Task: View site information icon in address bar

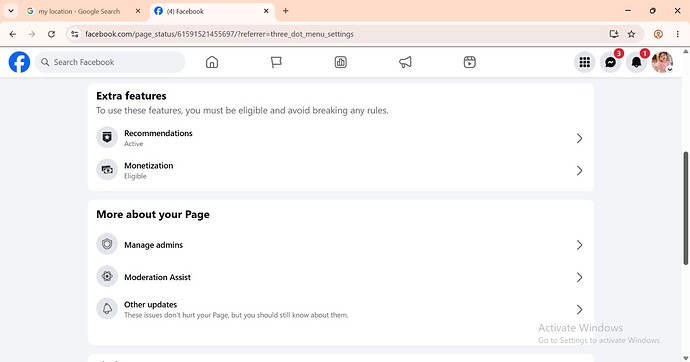Action: [x=75, y=34]
